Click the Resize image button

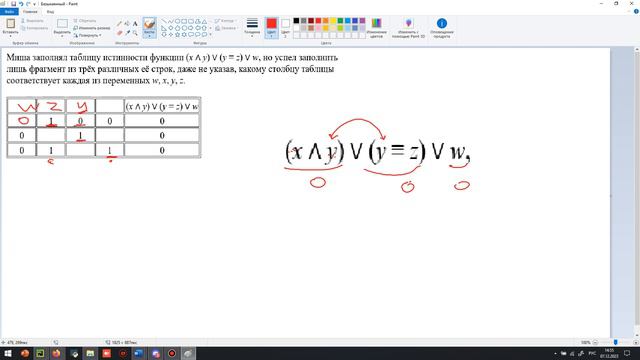92,28
